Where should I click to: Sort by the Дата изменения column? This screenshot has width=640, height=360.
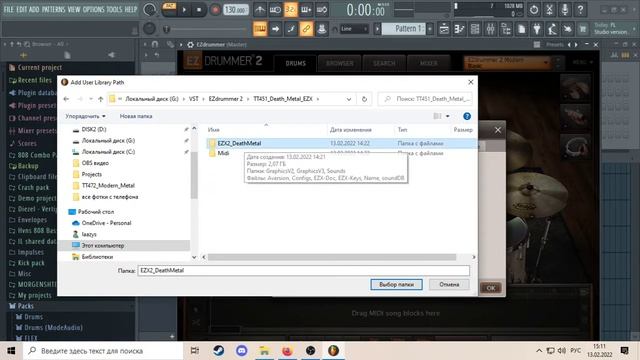point(351,130)
